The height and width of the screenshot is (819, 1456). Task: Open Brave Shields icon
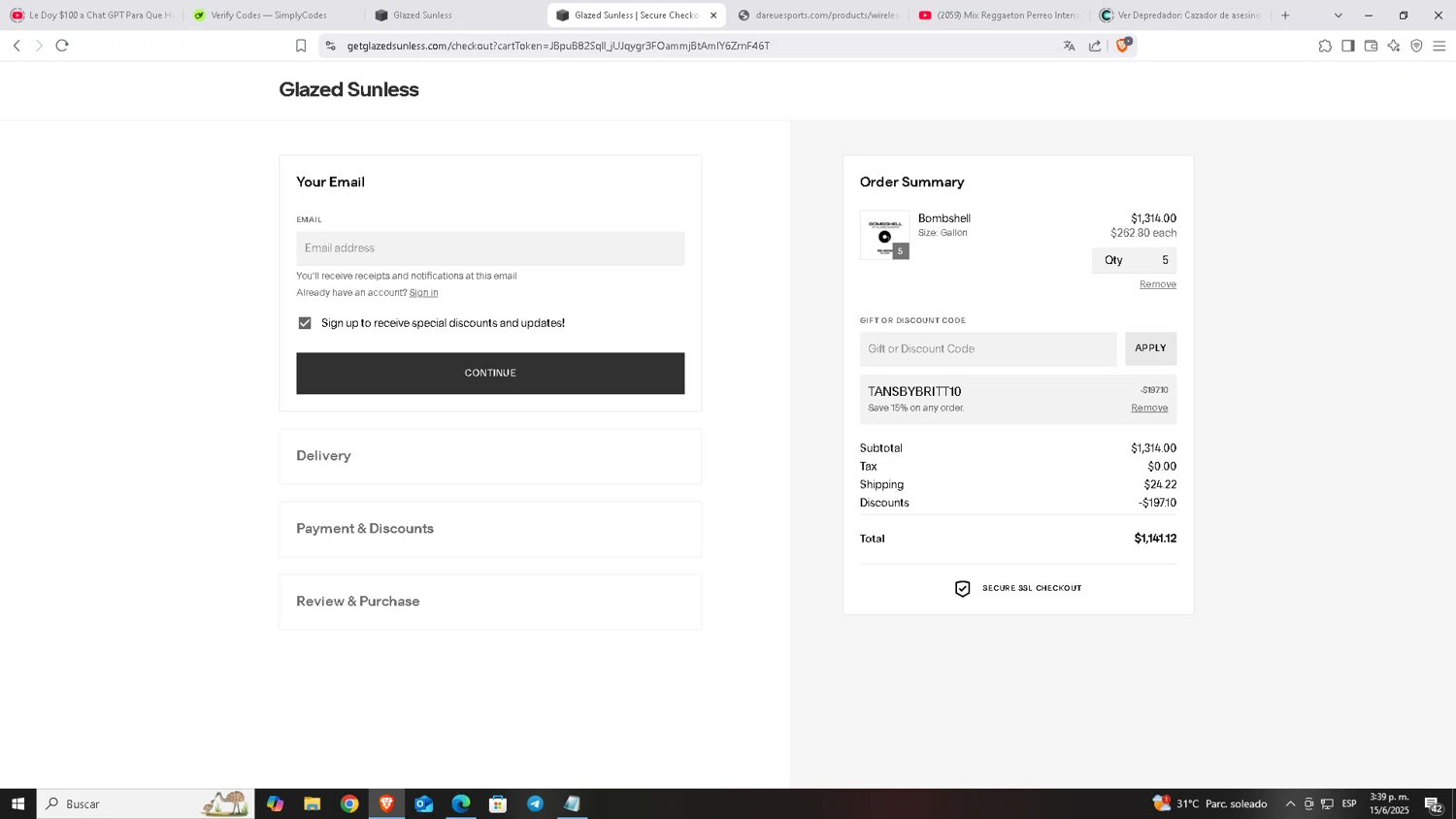[x=1123, y=45]
